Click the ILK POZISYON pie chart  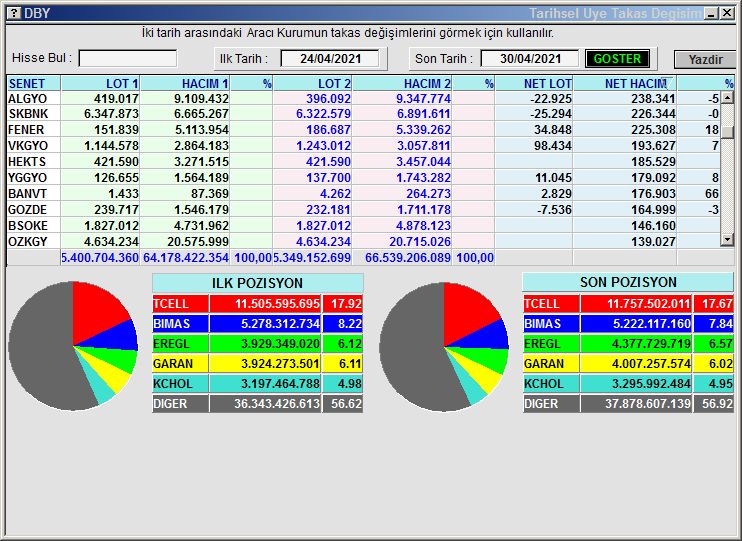click(73, 346)
